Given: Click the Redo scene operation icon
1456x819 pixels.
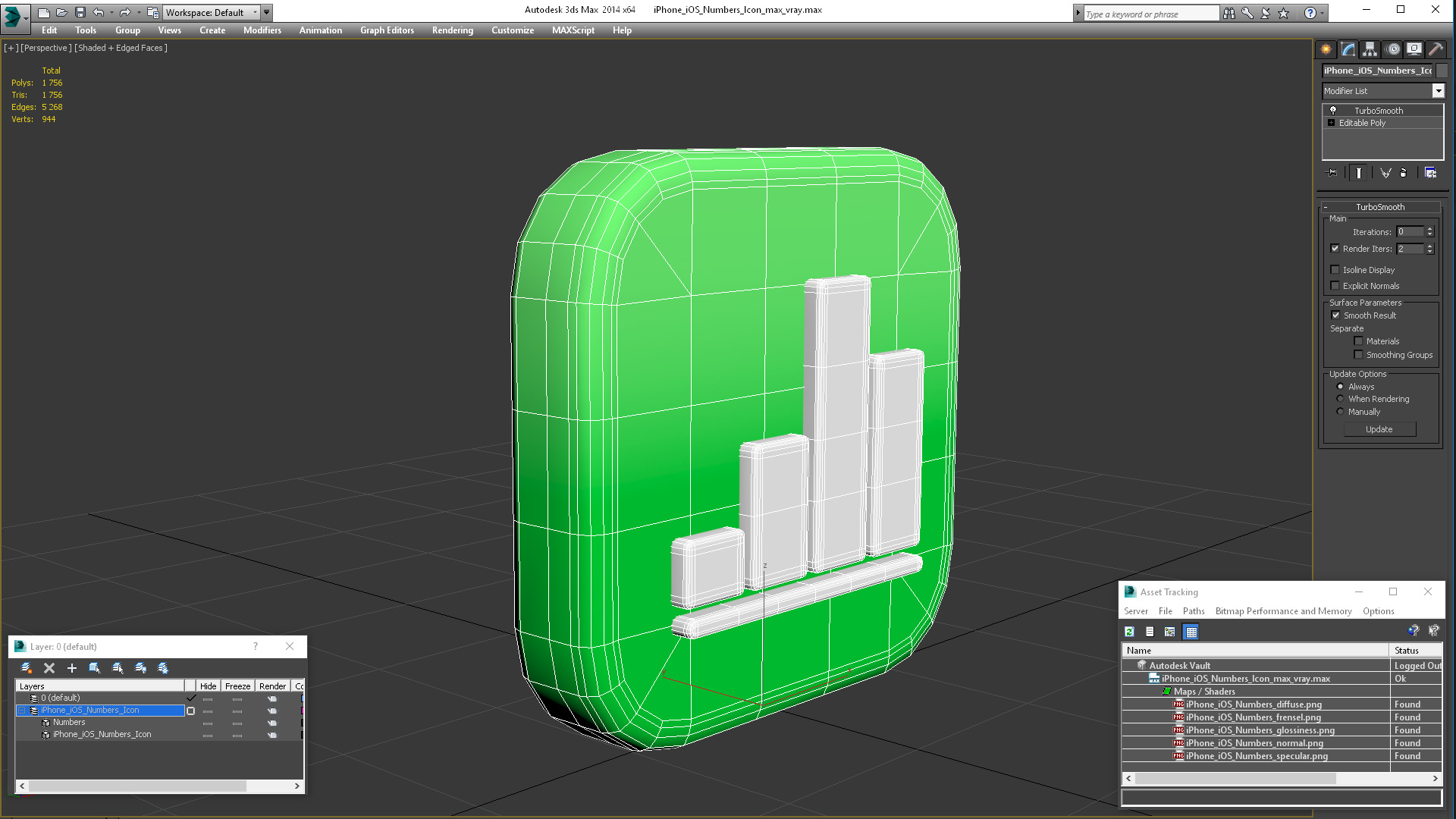Looking at the screenshot, I should point(124,11).
